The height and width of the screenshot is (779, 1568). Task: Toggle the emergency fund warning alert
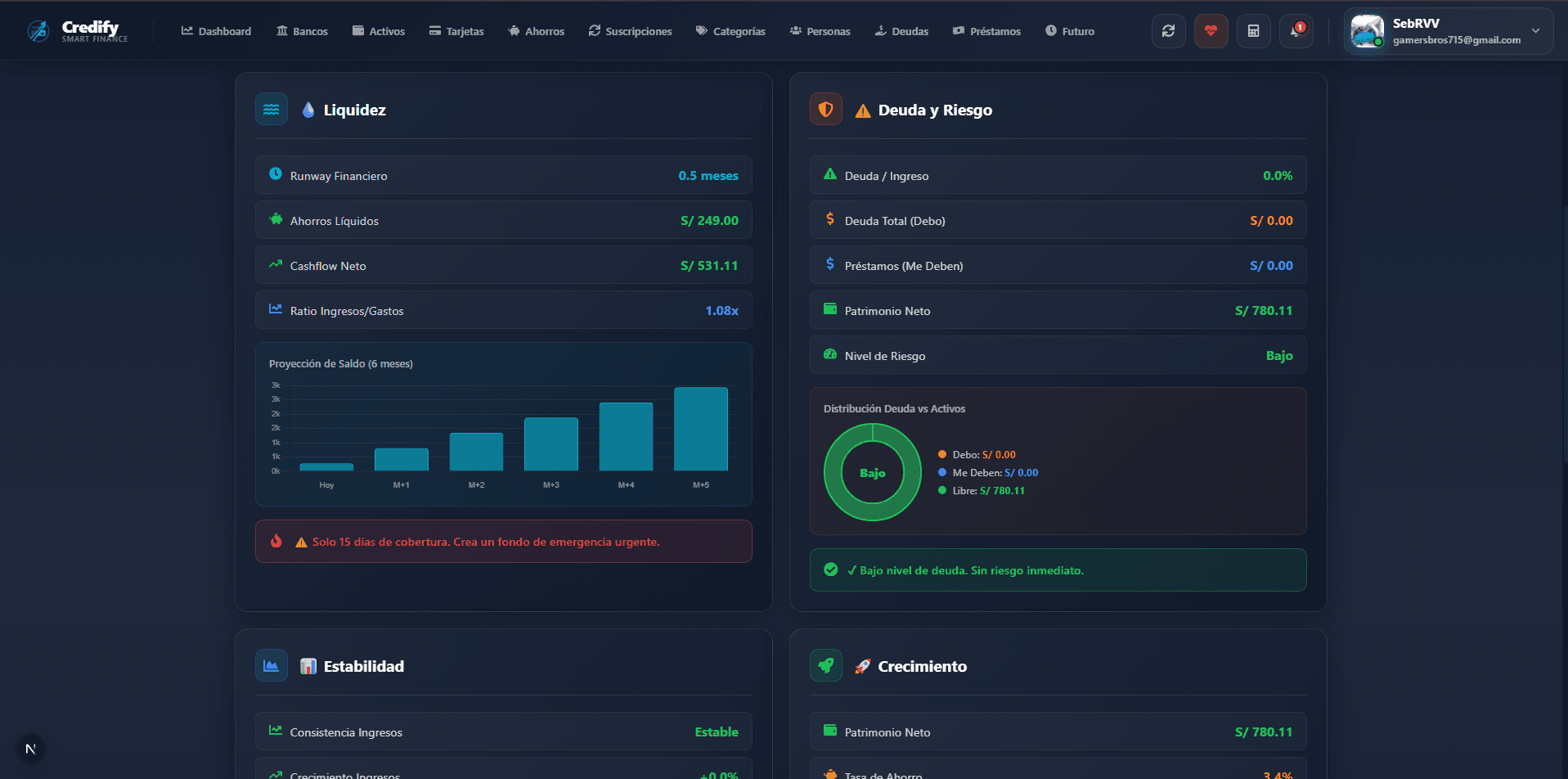pos(503,541)
